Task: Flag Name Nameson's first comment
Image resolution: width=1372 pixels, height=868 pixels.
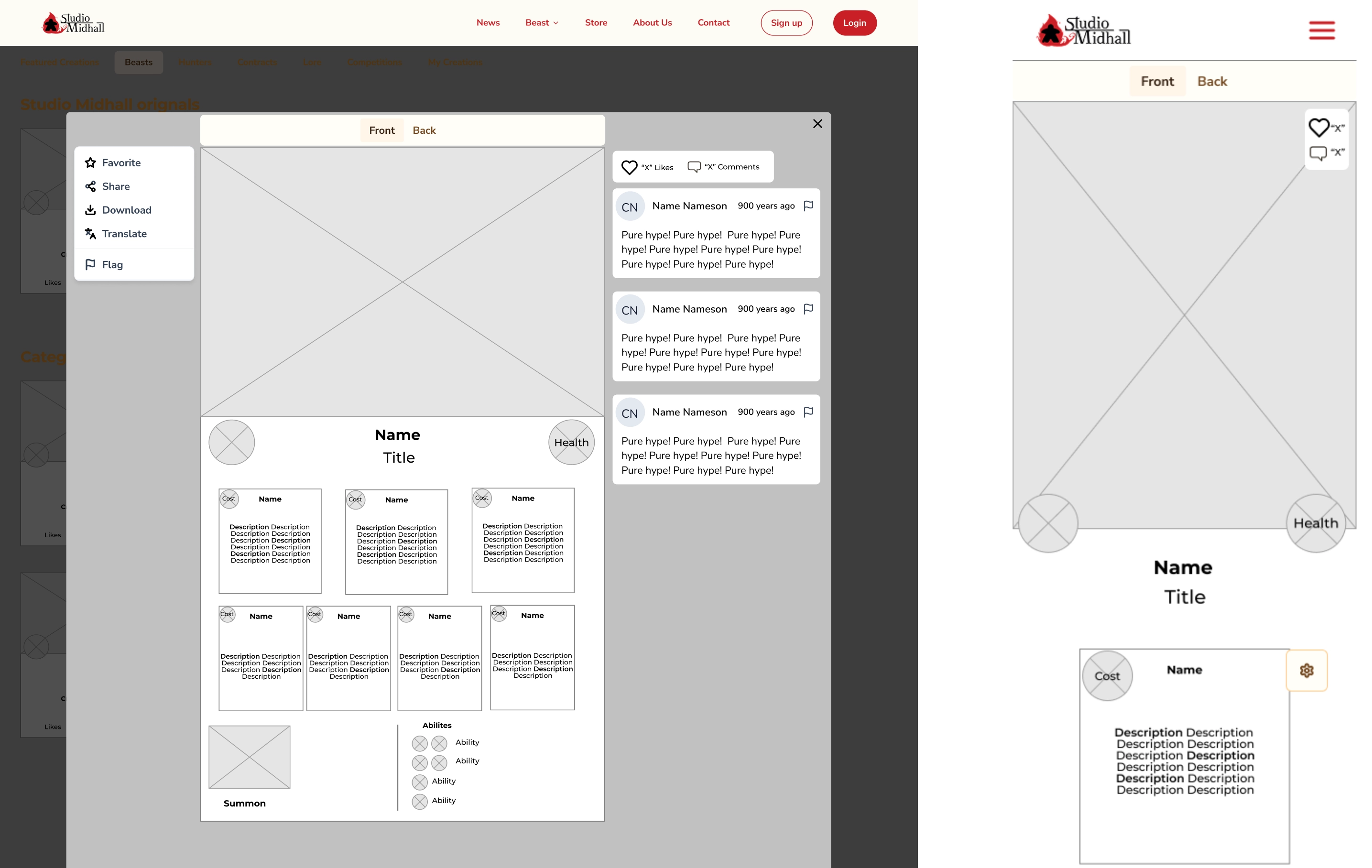Action: click(x=808, y=206)
